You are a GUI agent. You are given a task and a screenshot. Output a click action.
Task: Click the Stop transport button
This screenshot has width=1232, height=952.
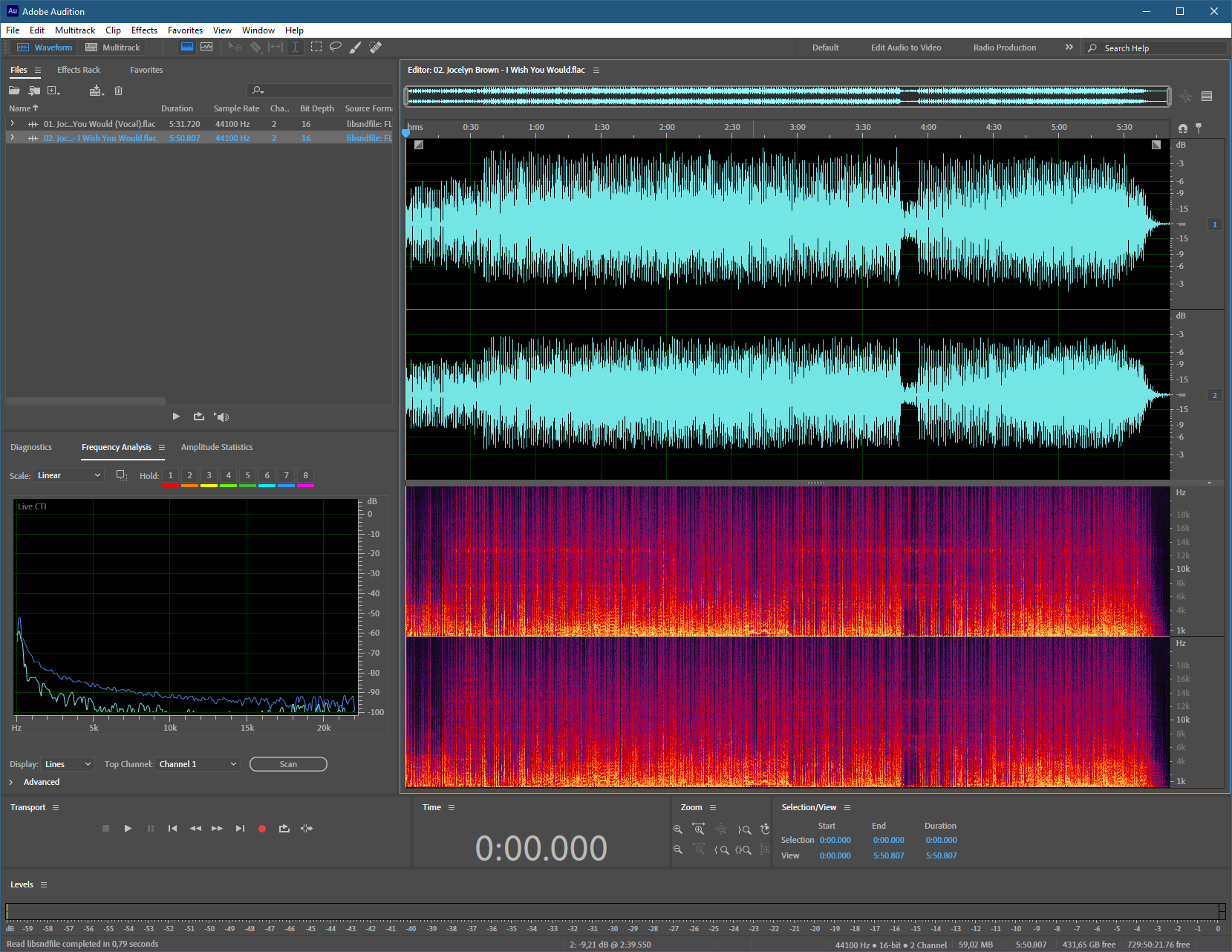[105, 828]
